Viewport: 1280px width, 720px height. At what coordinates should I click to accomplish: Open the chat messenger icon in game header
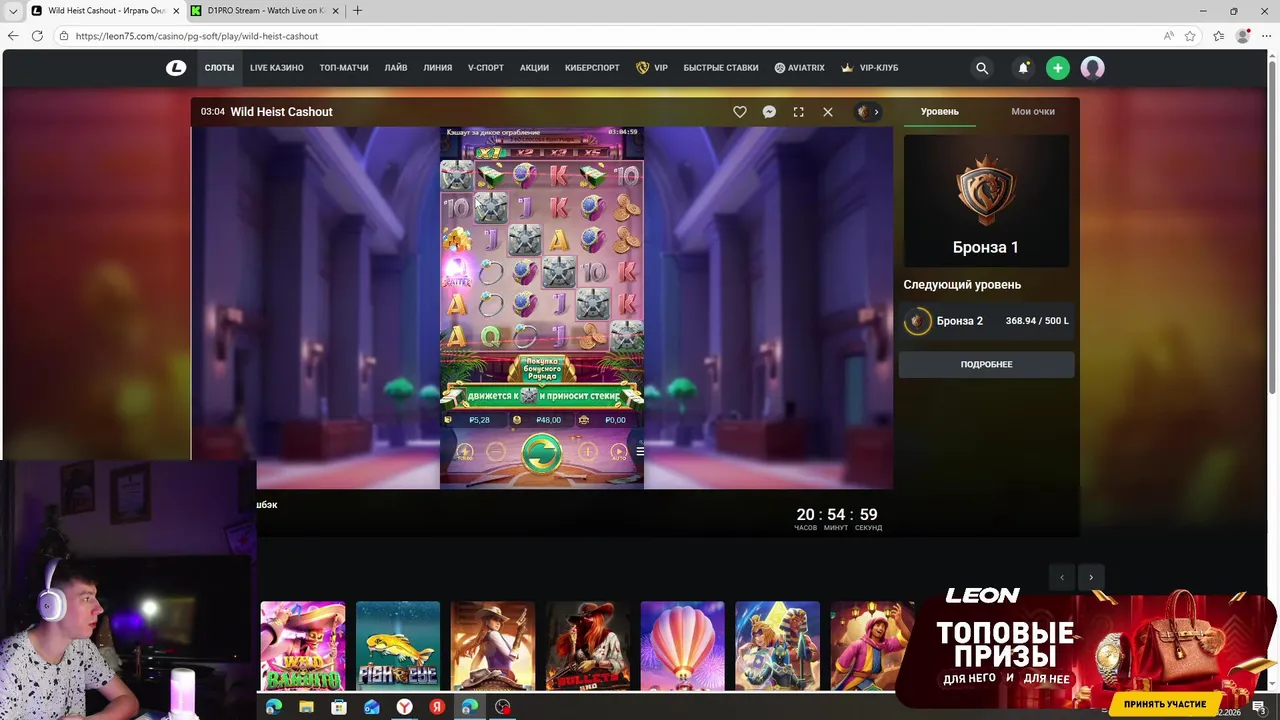coord(769,112)
